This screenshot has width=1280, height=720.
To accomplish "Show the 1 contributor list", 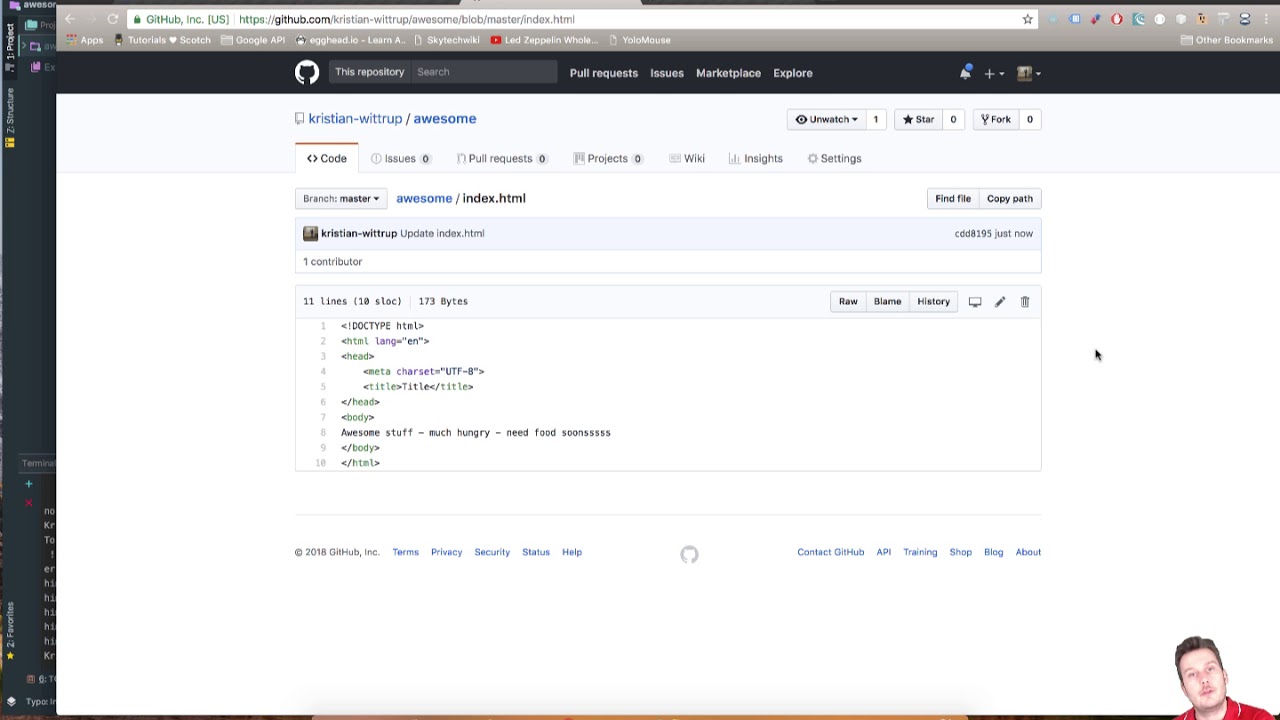I will 333,261.
